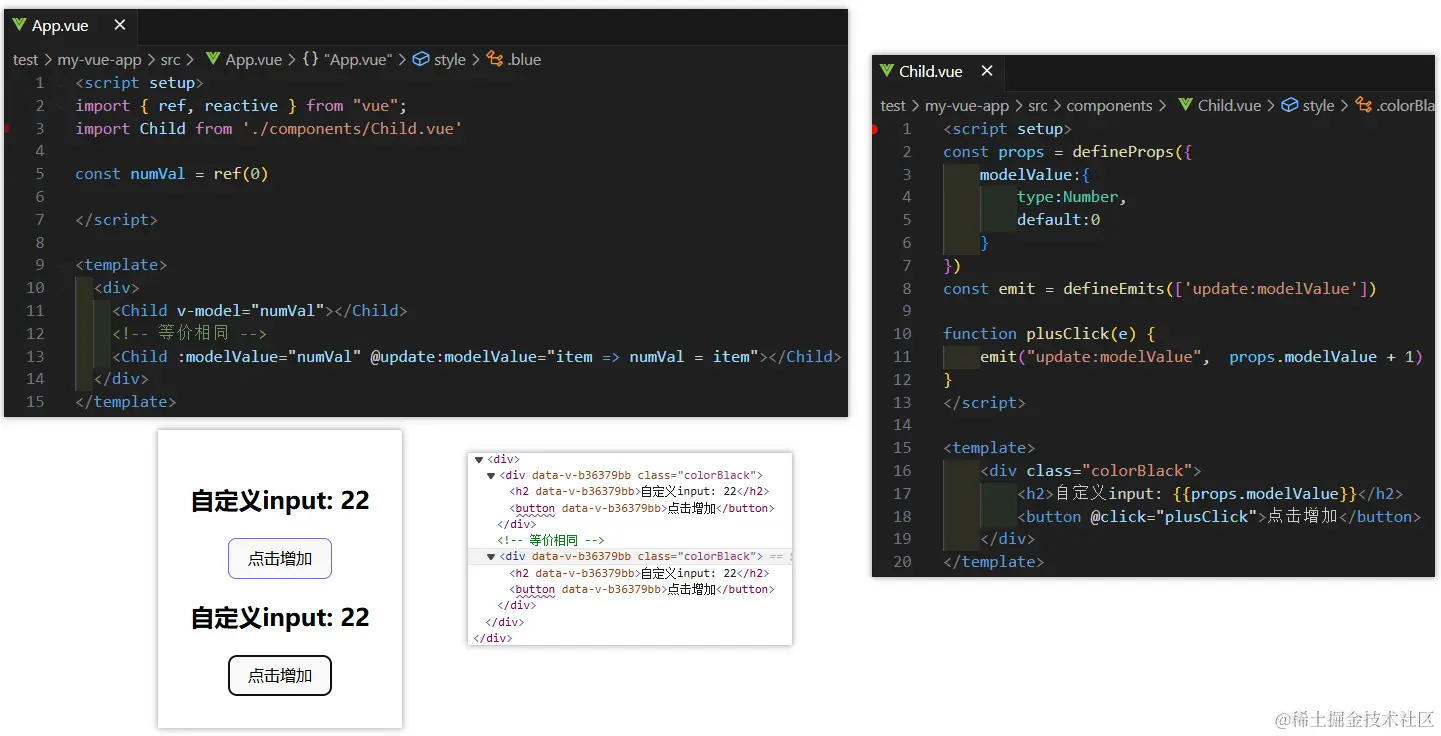This screenshot has width=1441, height=736.
Task: Click the Vue icon on Child.vue tab
Action: 886,71
